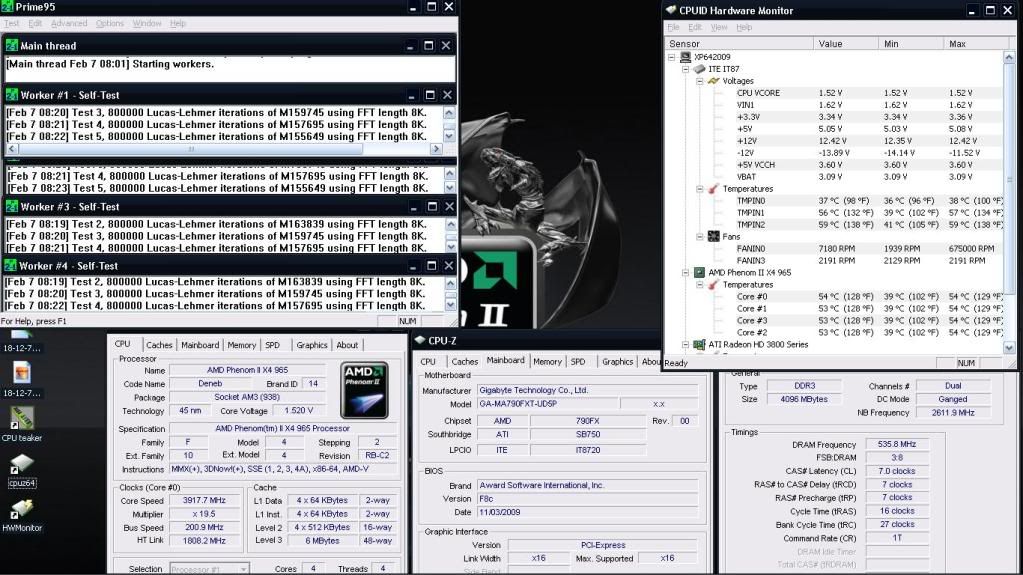Click the Fans icon in sensor tree
Viewport: 1023px width, 575px height.
tap(713, 237)
